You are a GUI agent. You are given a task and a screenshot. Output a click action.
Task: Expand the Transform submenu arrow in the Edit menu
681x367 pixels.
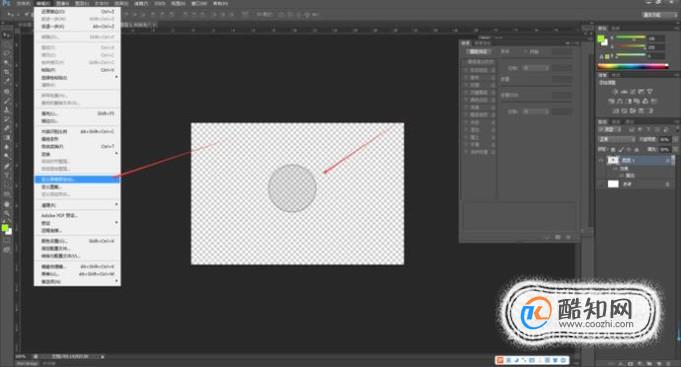(x=116, y=154)
